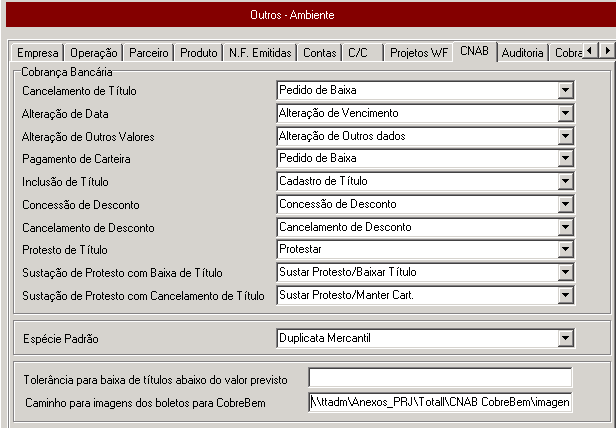Select the Parceiro tab
This screenshot has height=428, width=616.
(148, 53)
